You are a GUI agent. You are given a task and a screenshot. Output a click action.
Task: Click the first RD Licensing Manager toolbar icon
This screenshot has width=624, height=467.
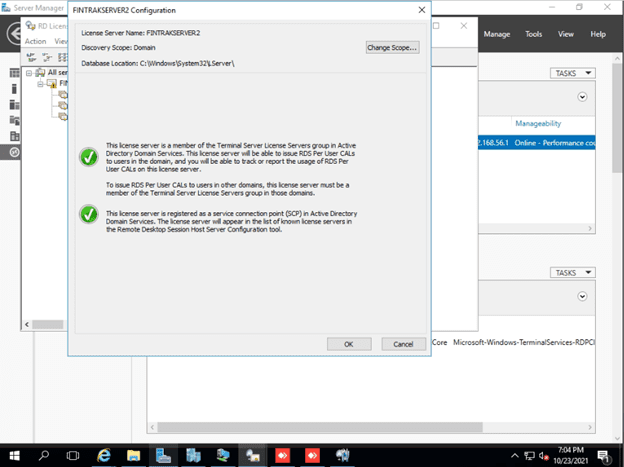point(32,57)
